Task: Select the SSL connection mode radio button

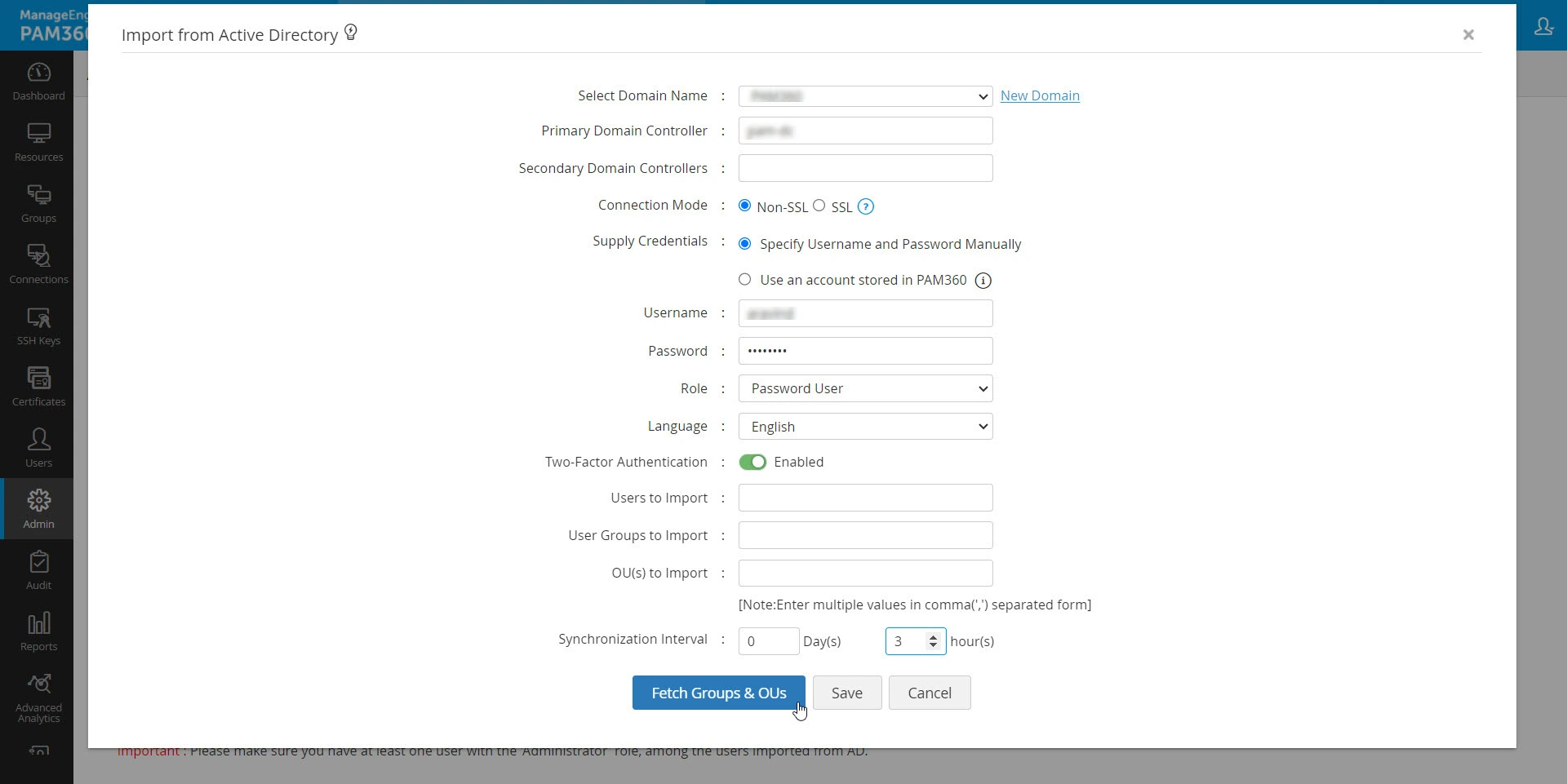Action: (819, 206)
